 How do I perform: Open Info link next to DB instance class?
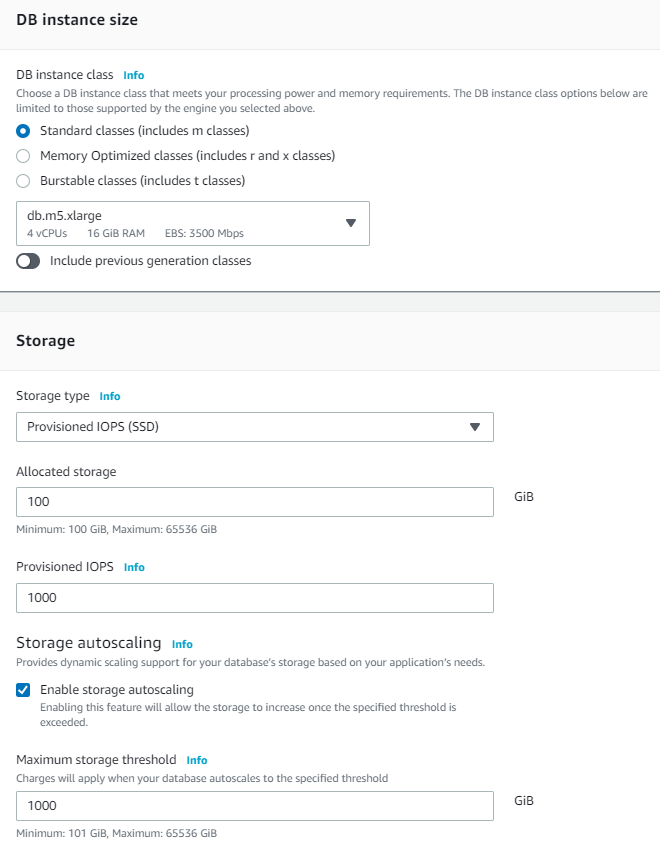[134, 75]
